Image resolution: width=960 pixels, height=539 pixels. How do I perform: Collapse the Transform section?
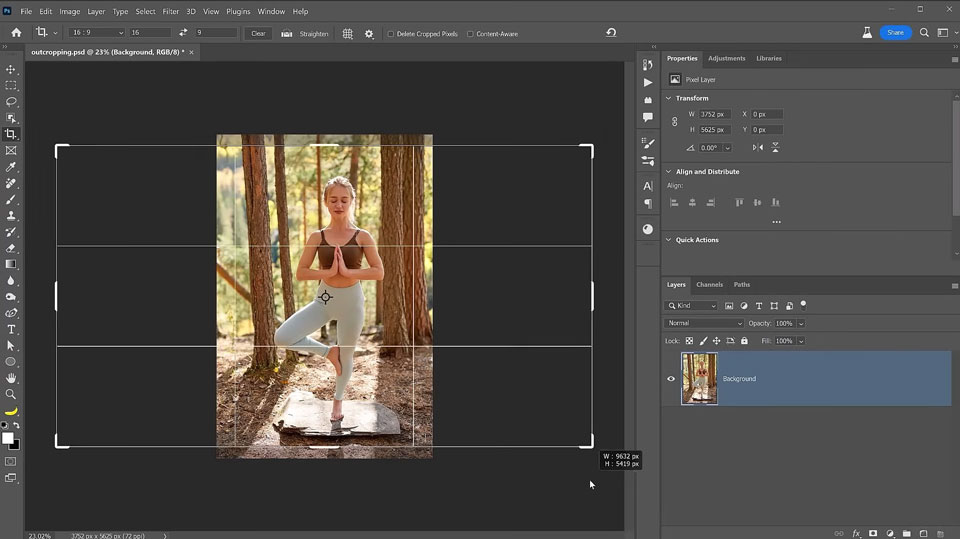tap(669, 98)
